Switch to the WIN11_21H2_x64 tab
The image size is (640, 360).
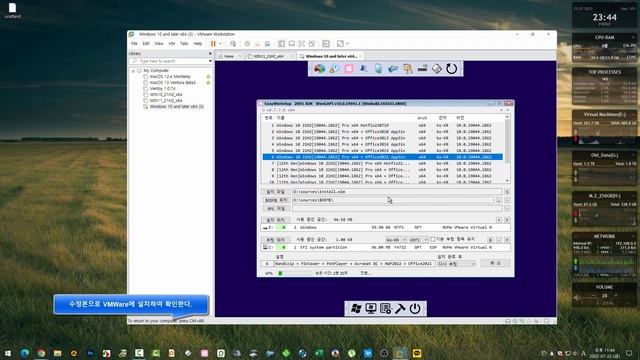click(268, 56)
